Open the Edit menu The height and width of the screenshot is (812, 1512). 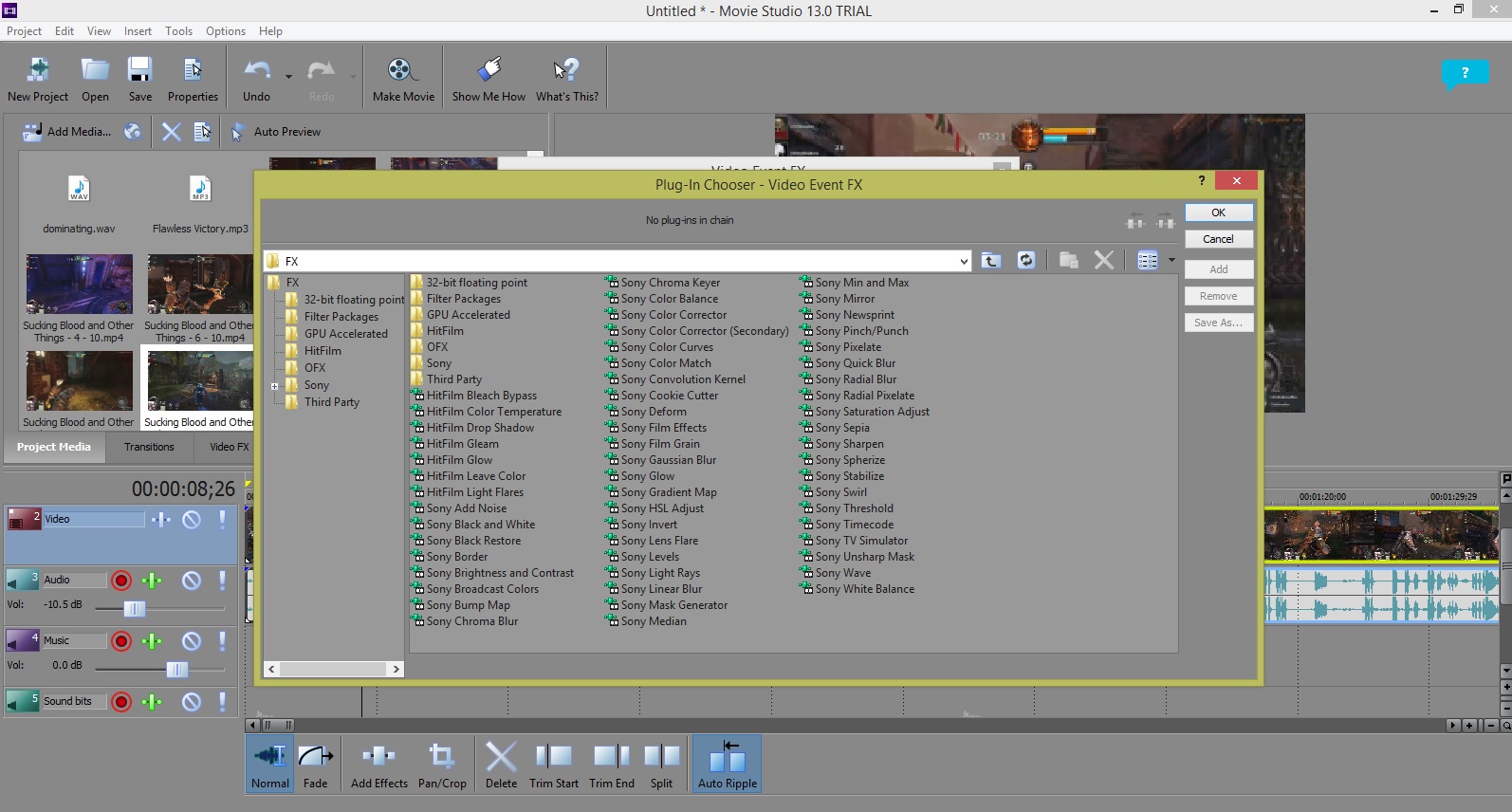pyautogui.click(x=65, y=31)
